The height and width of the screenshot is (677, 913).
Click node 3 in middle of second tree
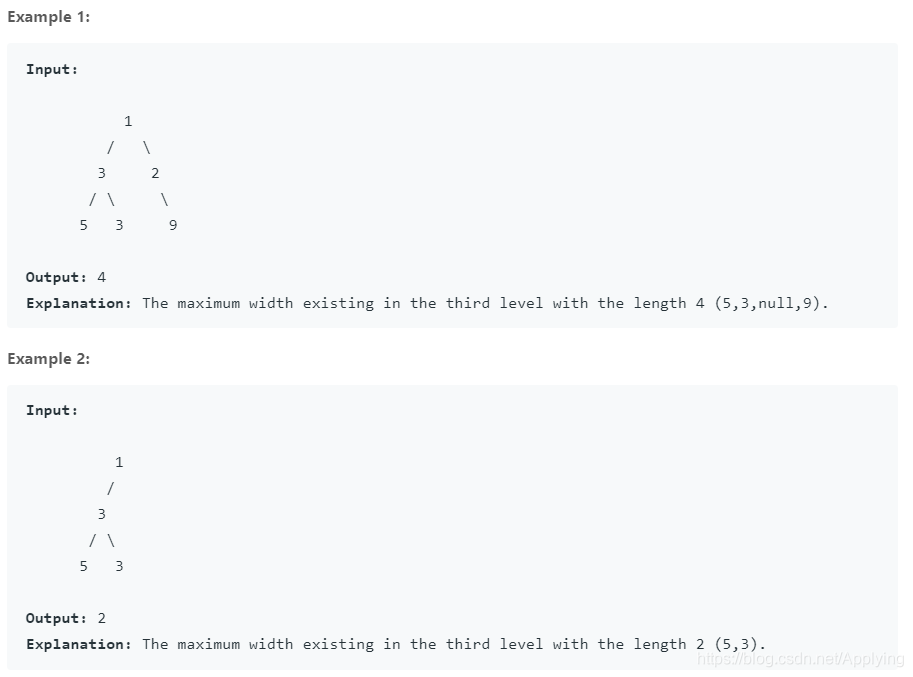(101, 514)
